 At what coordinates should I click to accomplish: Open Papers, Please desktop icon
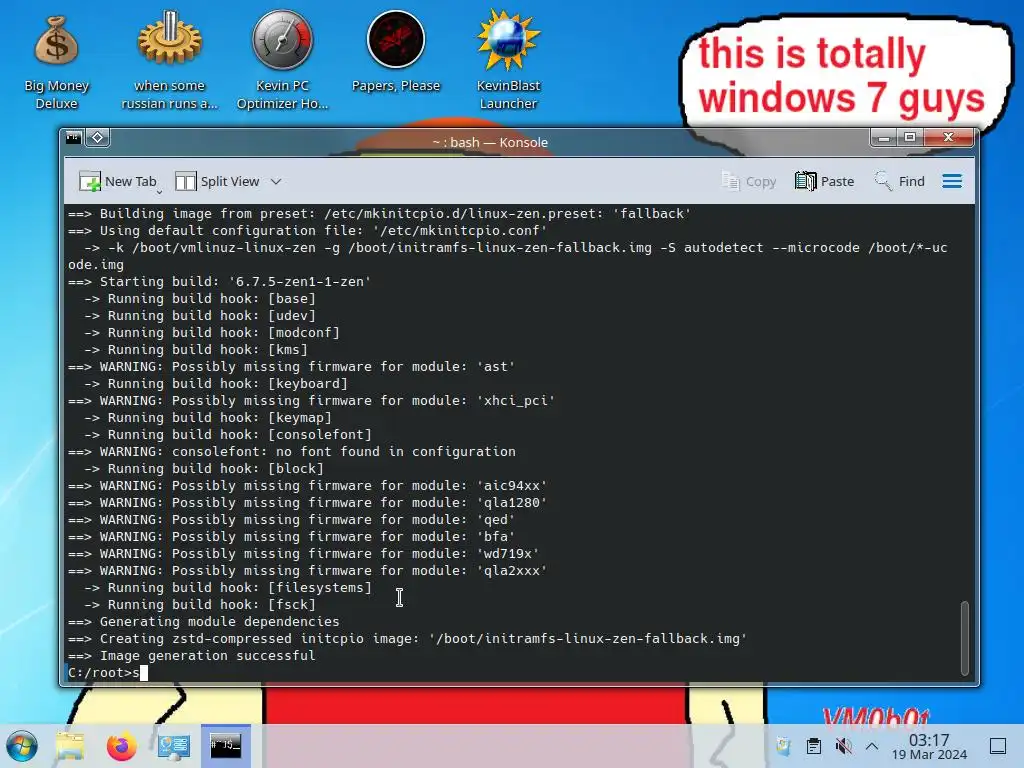396,52
